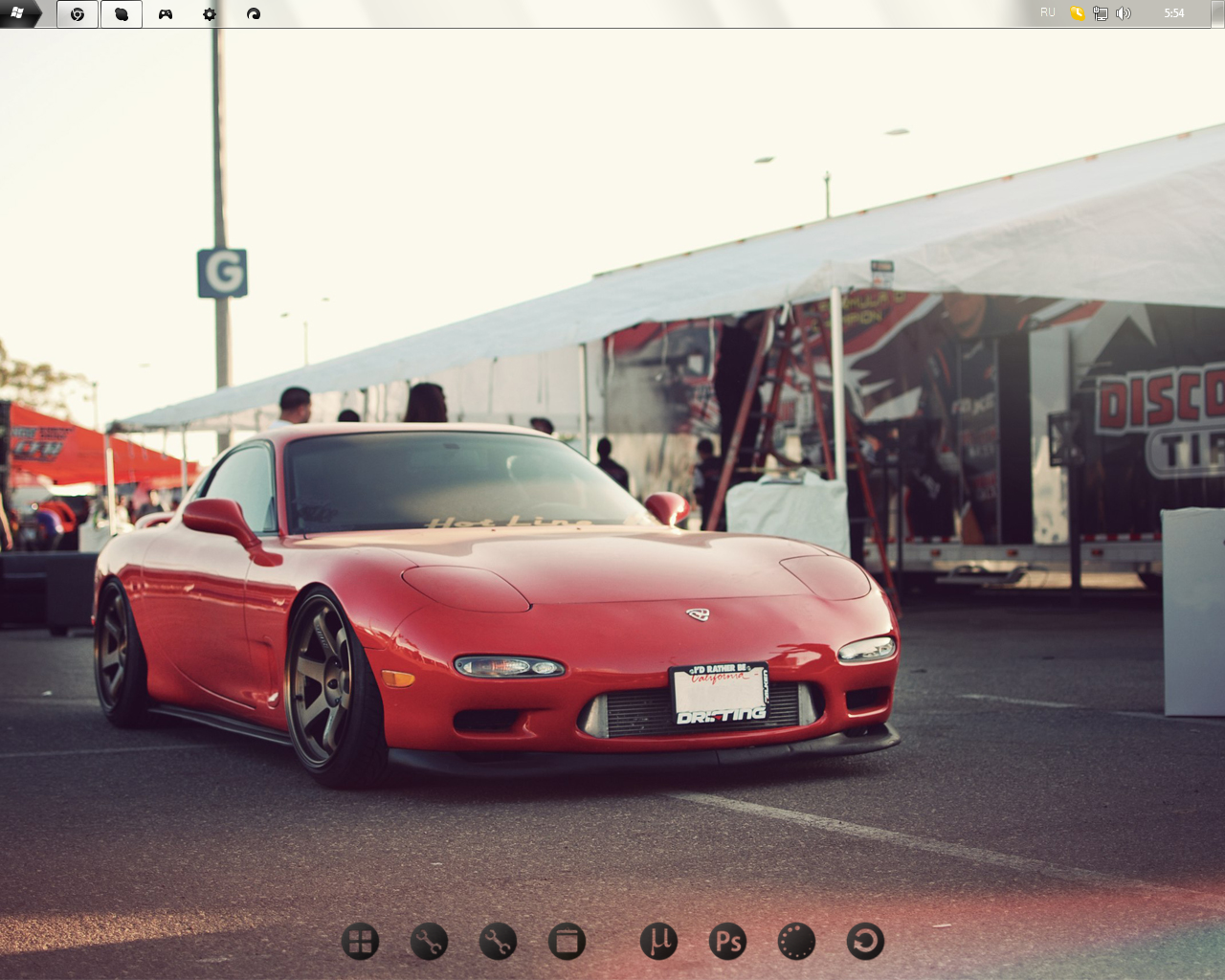Open the gear settings taskbar shortcut
This screenshot has width=1225, height=980.
pyautogui.click(x=210, y=14)
